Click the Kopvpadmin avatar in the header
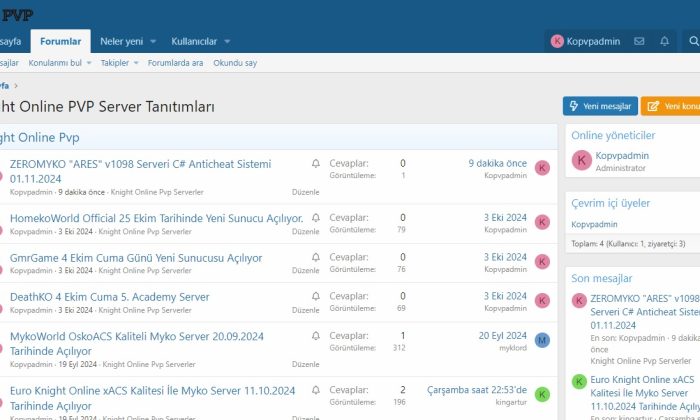 557,41
